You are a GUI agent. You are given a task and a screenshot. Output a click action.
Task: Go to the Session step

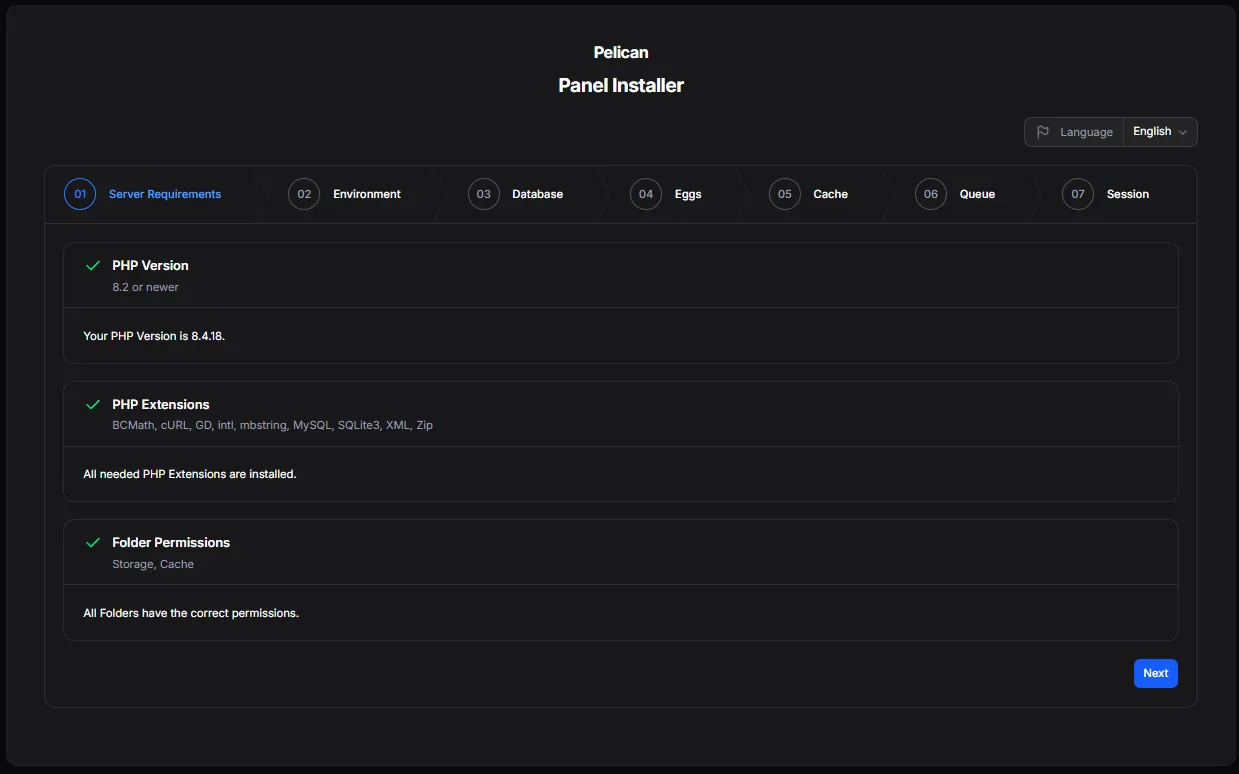1128,194
